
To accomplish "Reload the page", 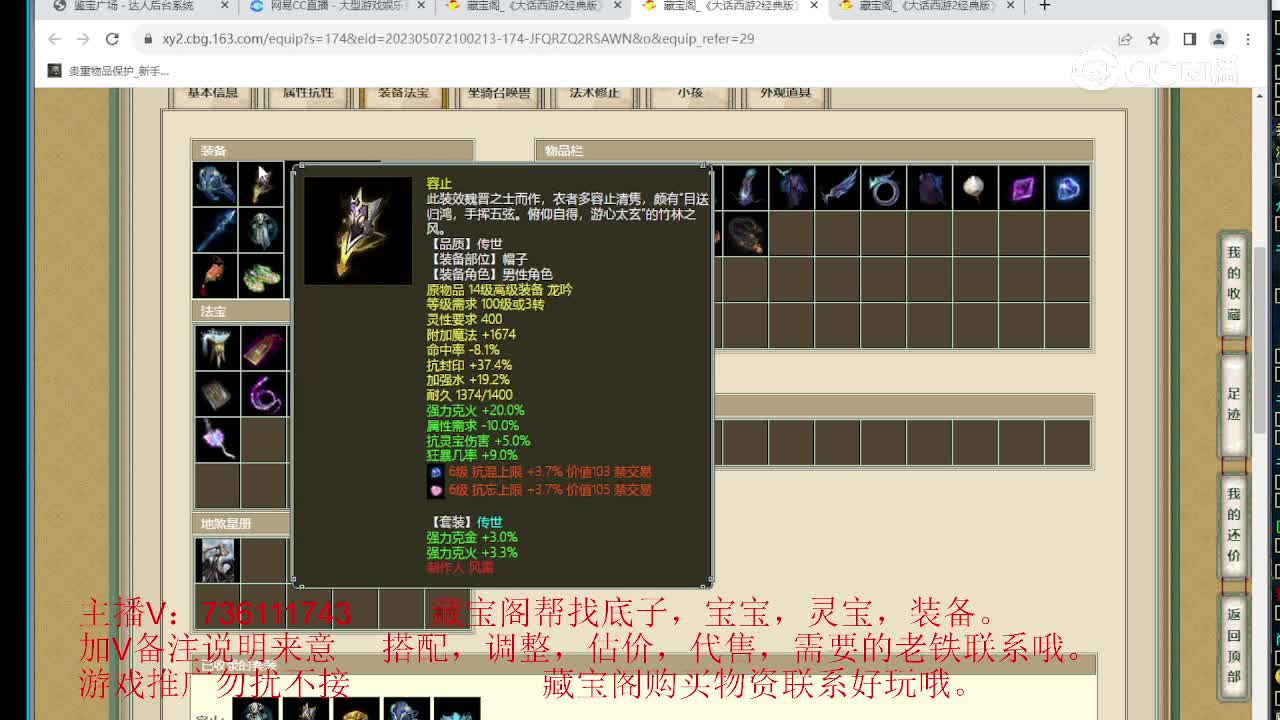I will (112, 39).
